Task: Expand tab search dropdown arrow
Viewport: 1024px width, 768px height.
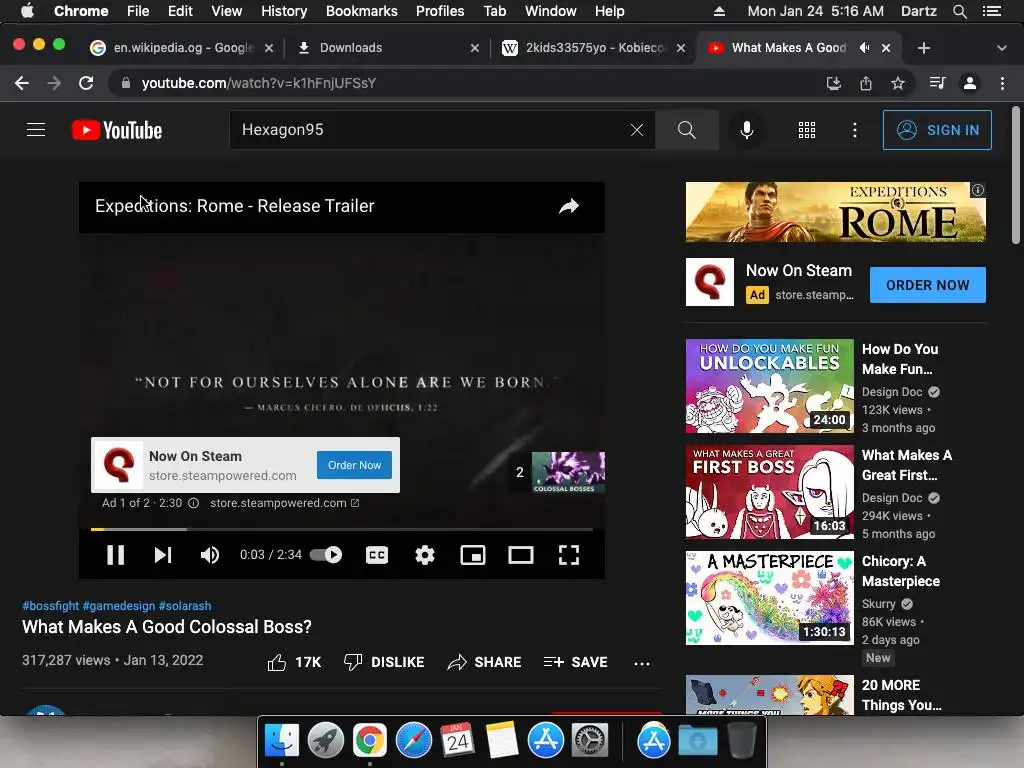Action: click(1002, 48)
